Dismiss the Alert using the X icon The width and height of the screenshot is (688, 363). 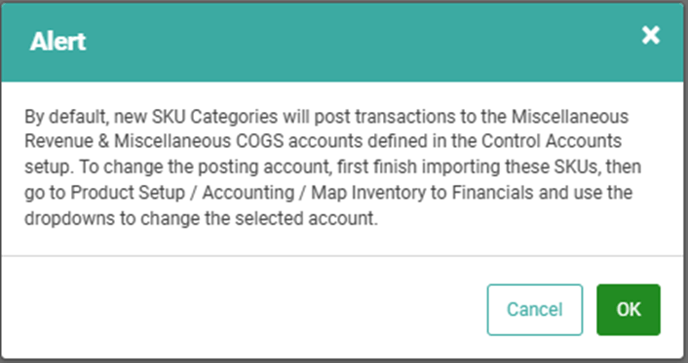click(x=651, y=35)
